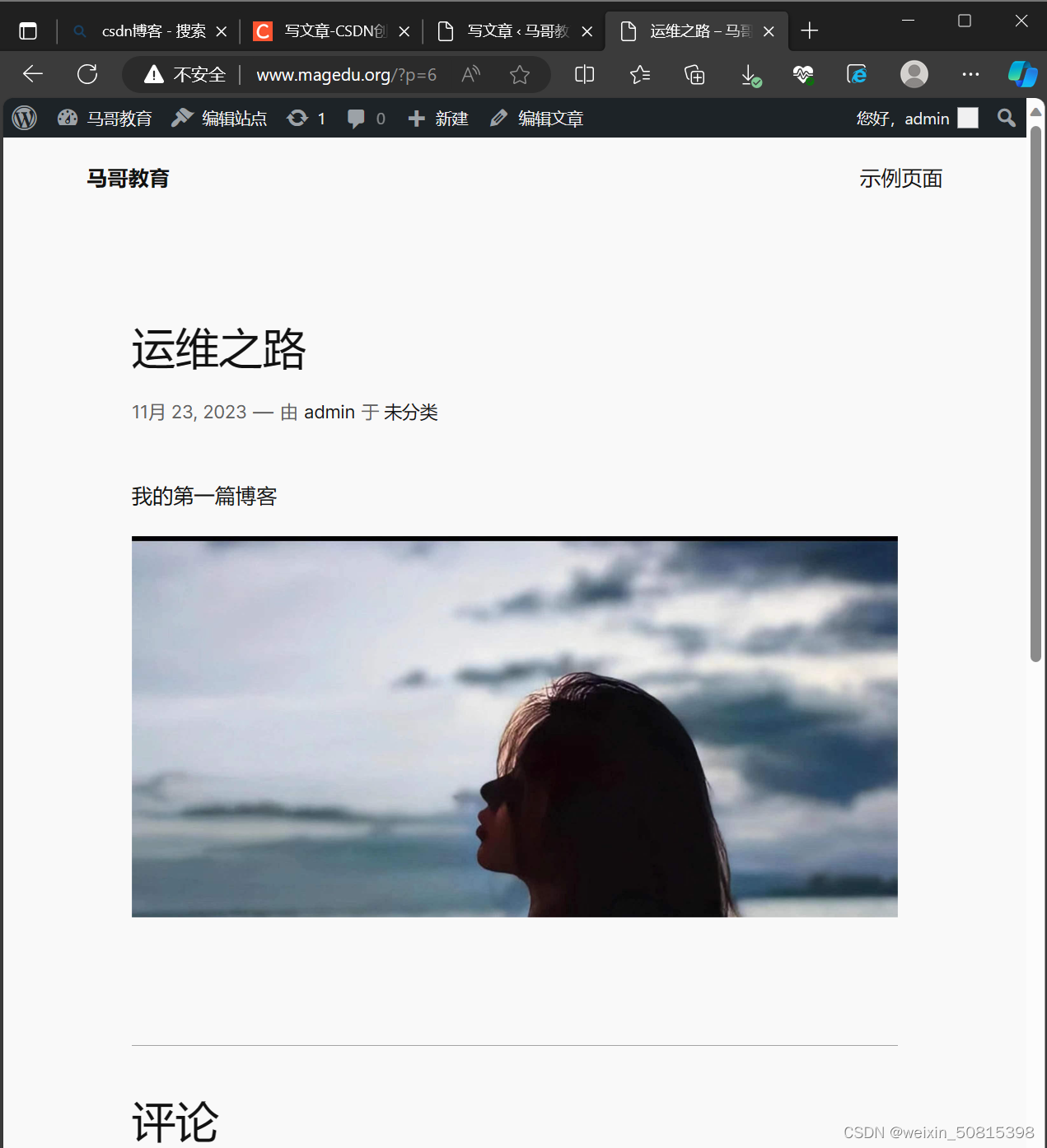Open Copilot in the browser toolbar
The height and width of the screenshot is (1148, 1047).
click(x=1021, y=74)
